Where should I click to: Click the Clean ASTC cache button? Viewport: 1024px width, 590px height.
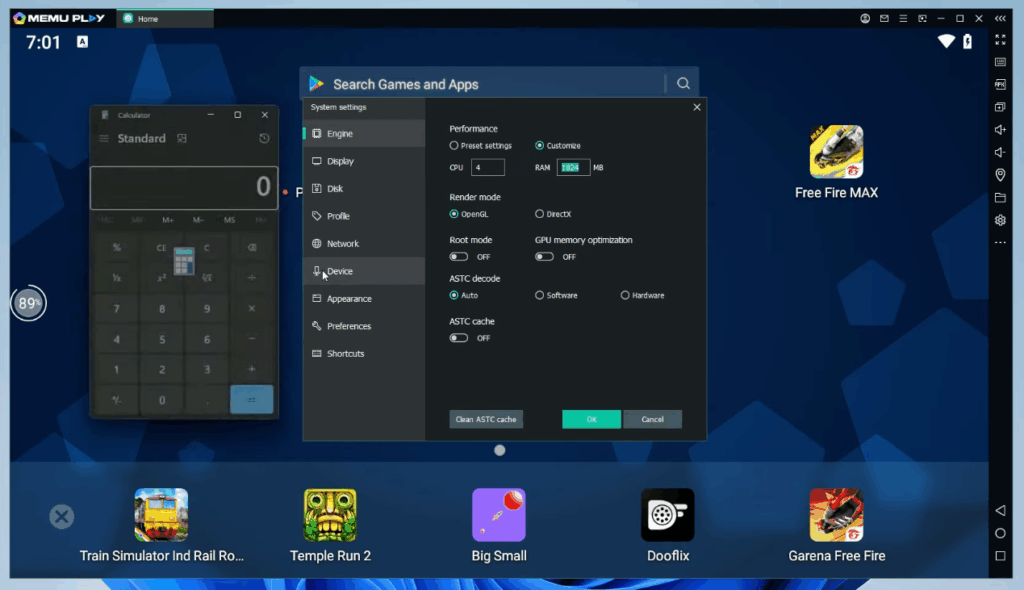pos(486,419)
